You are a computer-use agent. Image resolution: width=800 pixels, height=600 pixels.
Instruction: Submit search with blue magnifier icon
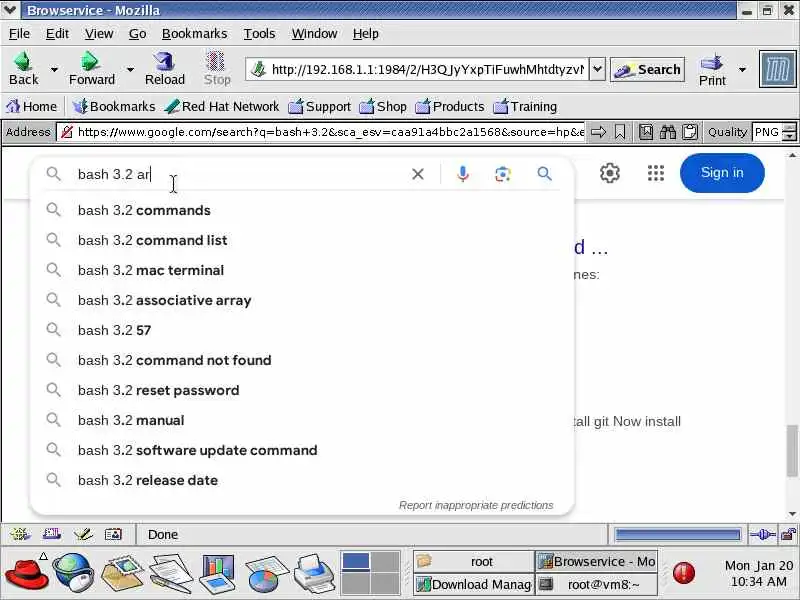click(x=544, y=174)
